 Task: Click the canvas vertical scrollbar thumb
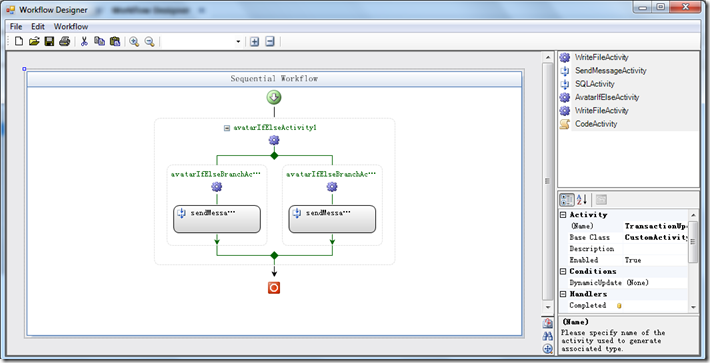pyautogui.click(x=547, y=181)
